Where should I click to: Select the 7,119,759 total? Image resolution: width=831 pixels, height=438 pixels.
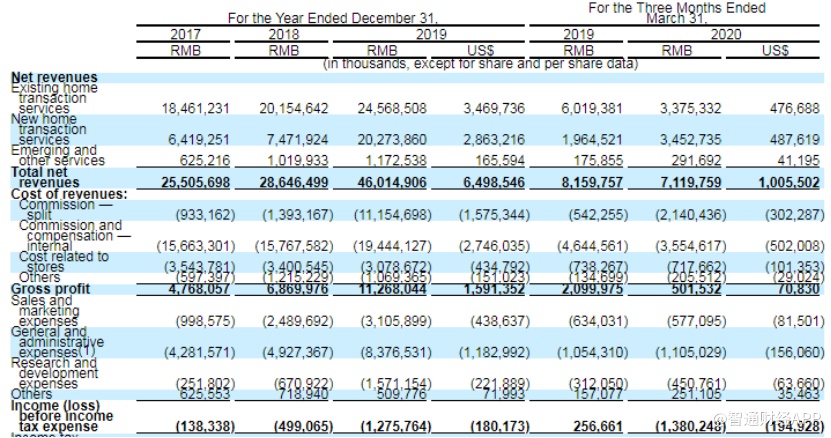point(691,183)
